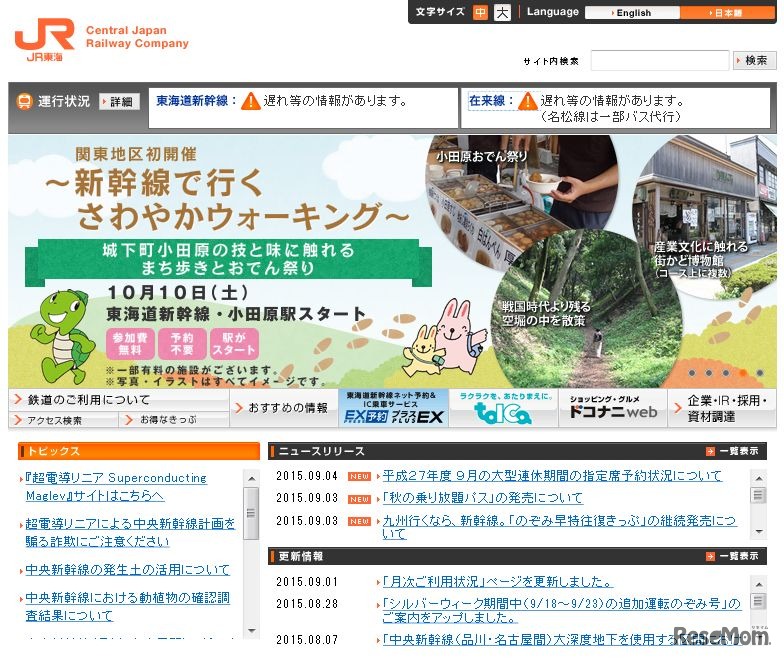Select the 日本語 language tab
The image size is (784, 659).
[727, 13]
